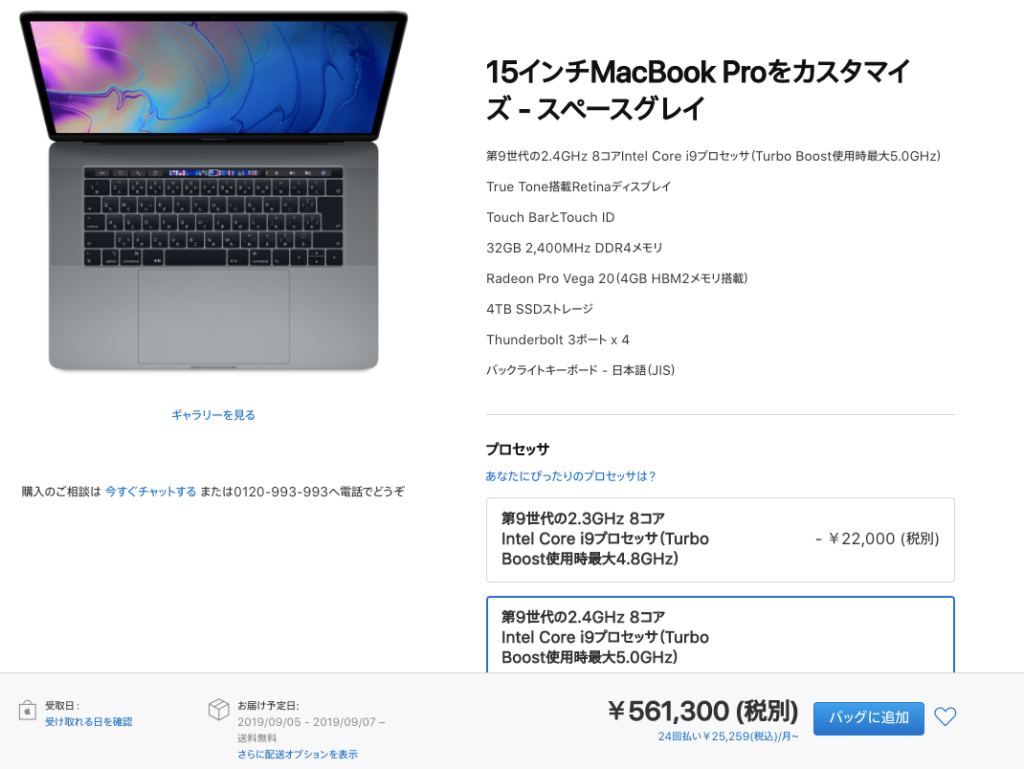Click the heart favorite icon
The width and height of the screenshot is (1024, 769).
point(945,717)
